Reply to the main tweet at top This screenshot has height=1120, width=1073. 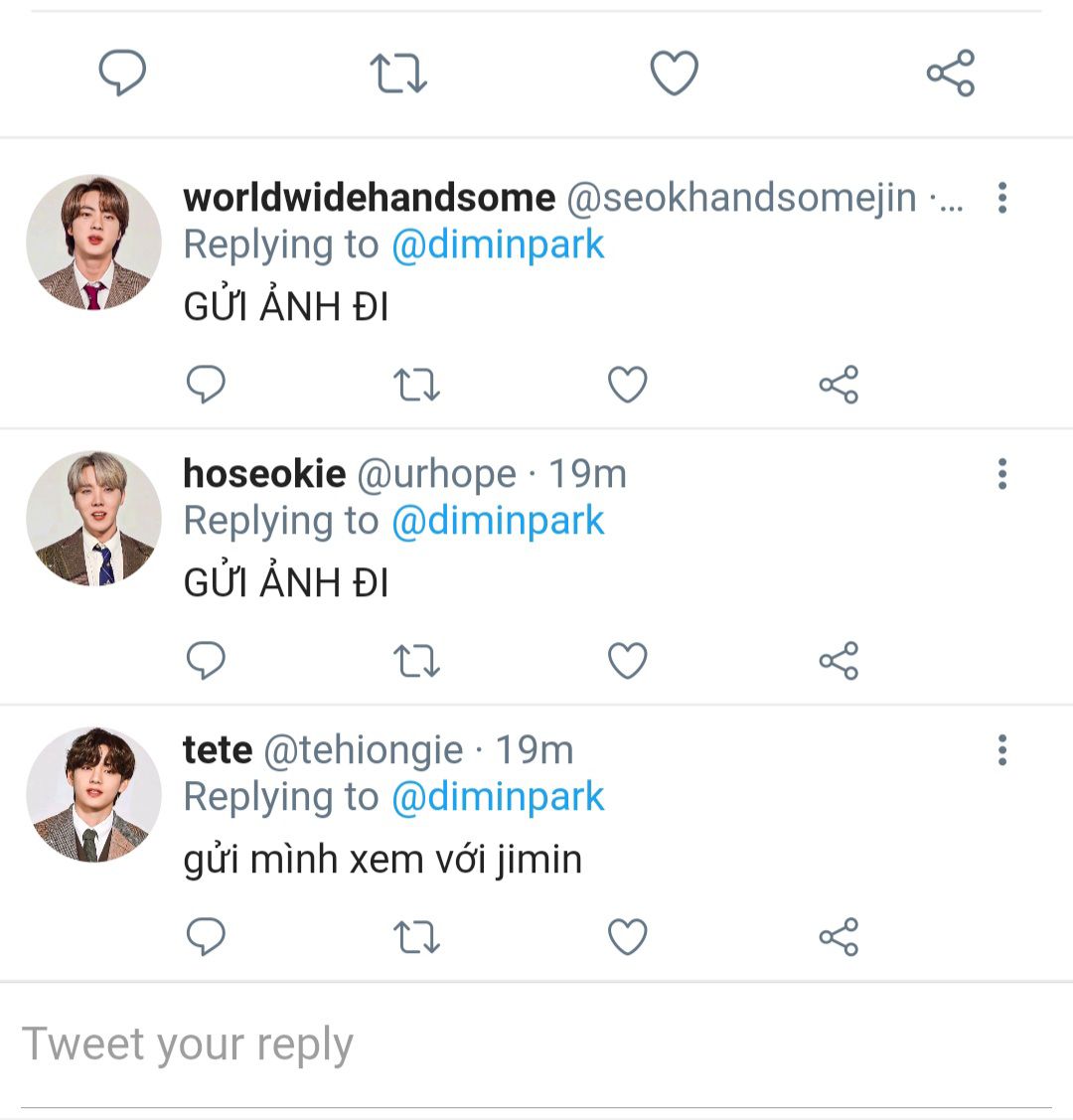(122, 74)
